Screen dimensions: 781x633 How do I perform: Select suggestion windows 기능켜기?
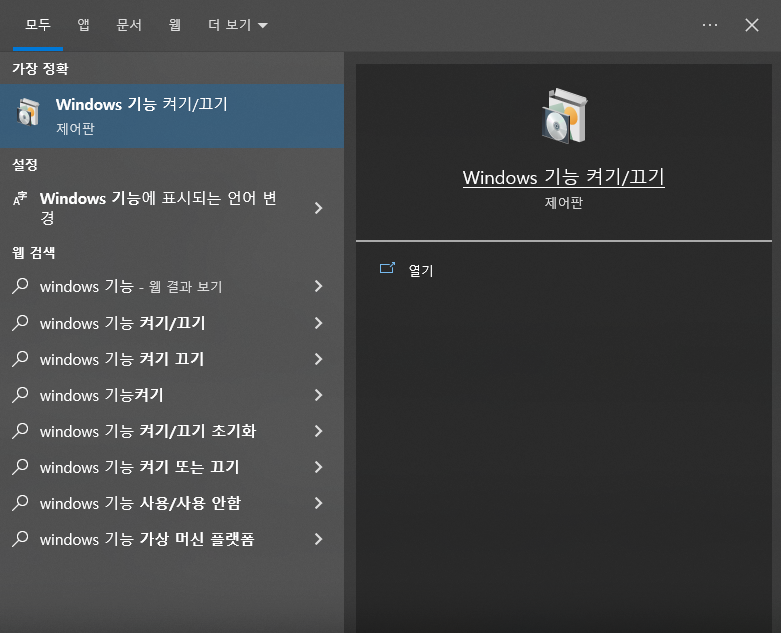(x=172, y=395)
